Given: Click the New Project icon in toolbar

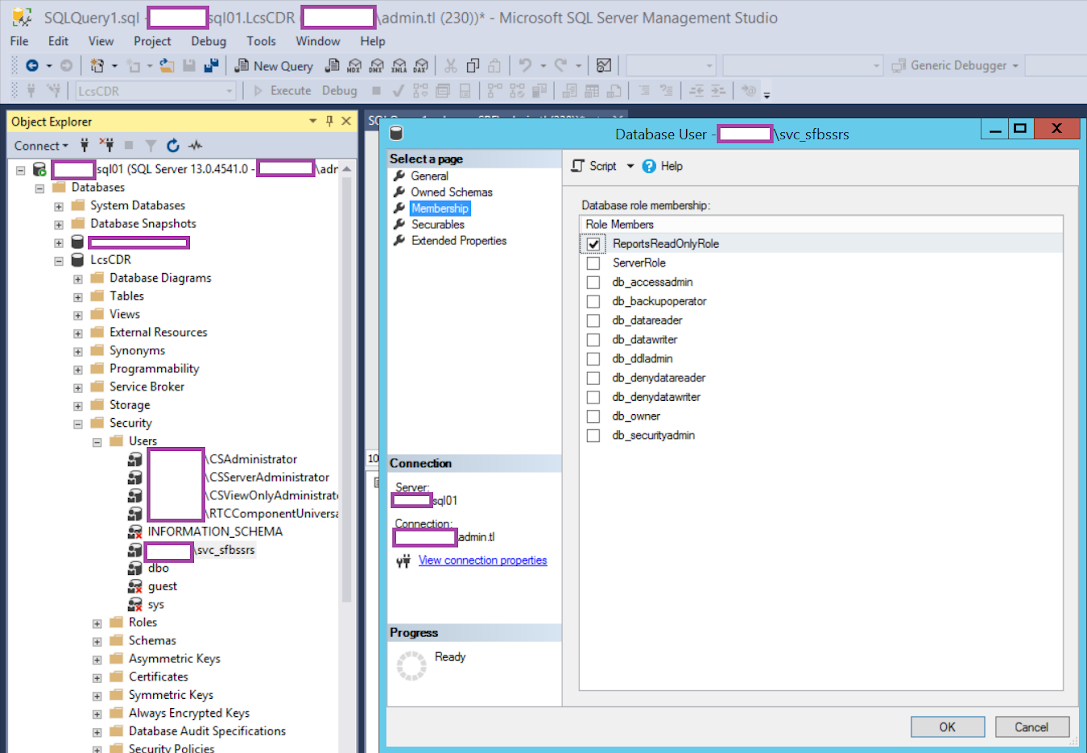Looking at the screenshot, I should [x=97, y=65].
